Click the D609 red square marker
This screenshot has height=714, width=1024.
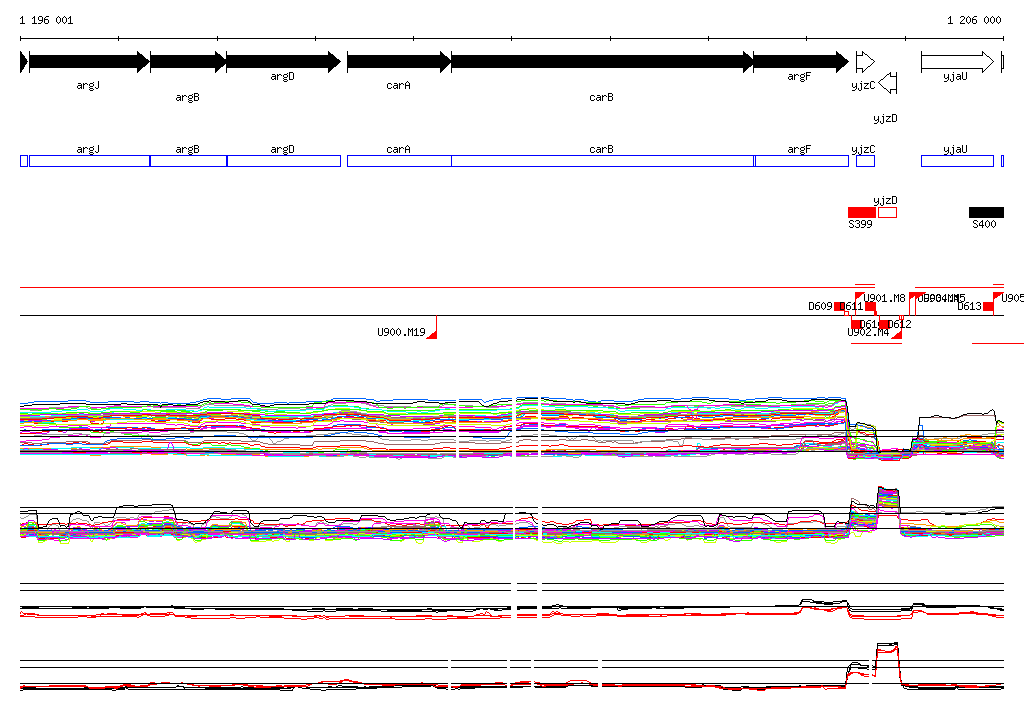[839, 306]
